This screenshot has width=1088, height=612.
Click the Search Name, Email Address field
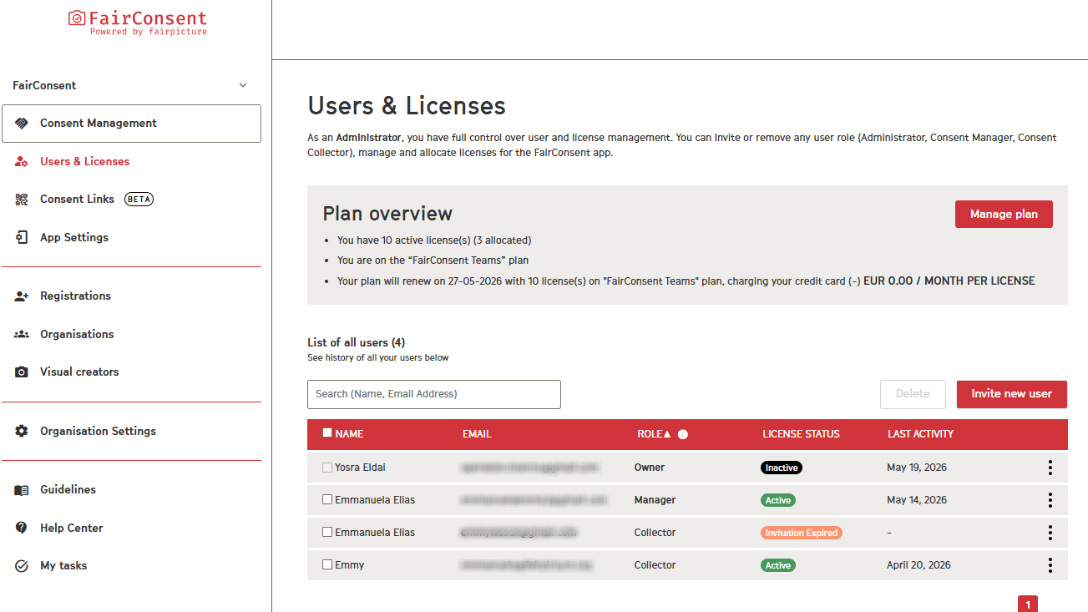[434, 394]
